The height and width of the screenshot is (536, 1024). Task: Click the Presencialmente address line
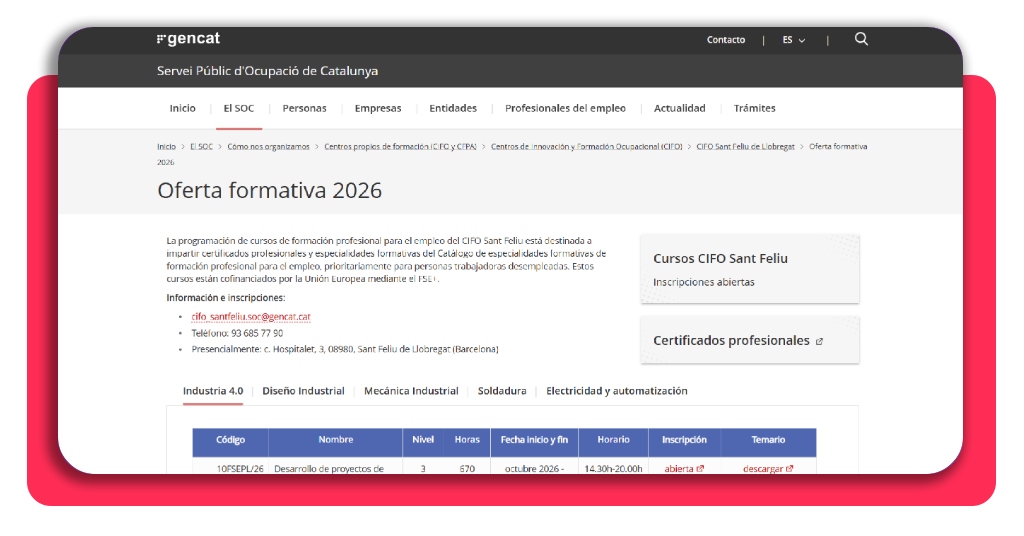[x=345, y=349]
